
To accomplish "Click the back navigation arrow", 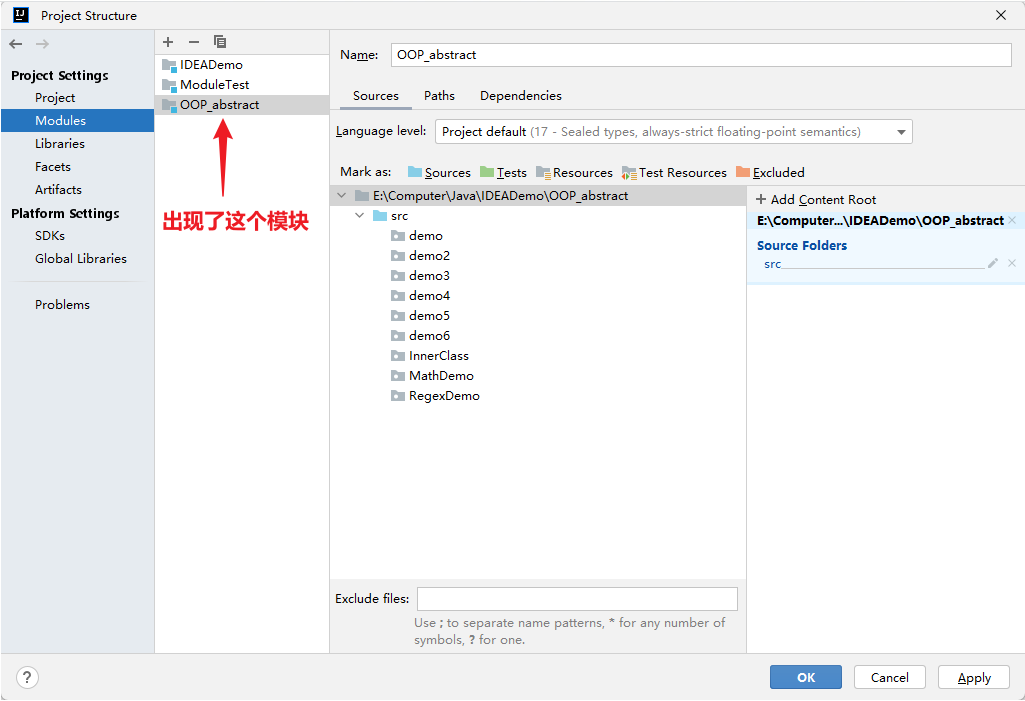I will [16, 44].
